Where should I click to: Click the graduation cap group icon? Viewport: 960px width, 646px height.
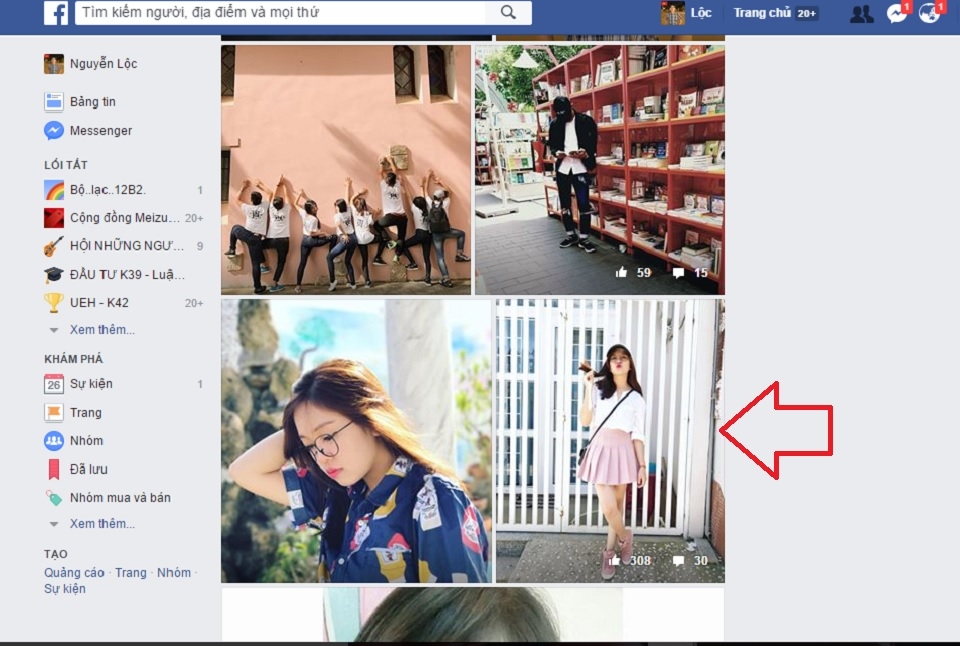54,274
